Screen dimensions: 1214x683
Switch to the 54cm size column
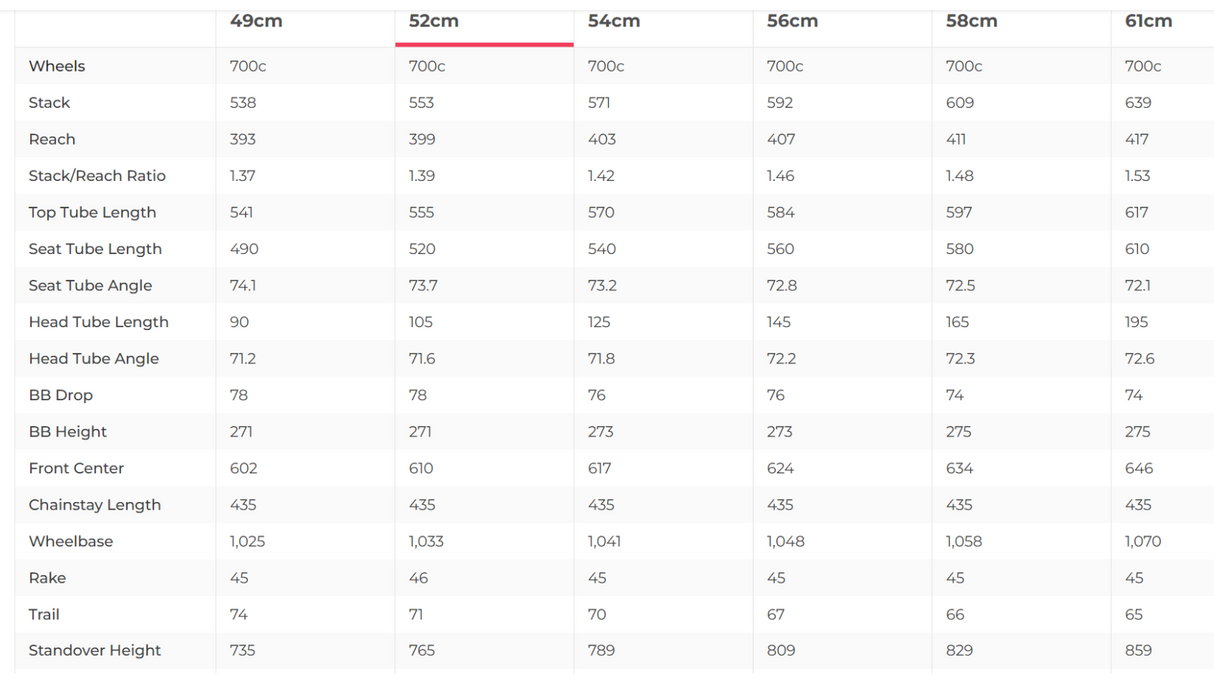[x=614, y=21]
